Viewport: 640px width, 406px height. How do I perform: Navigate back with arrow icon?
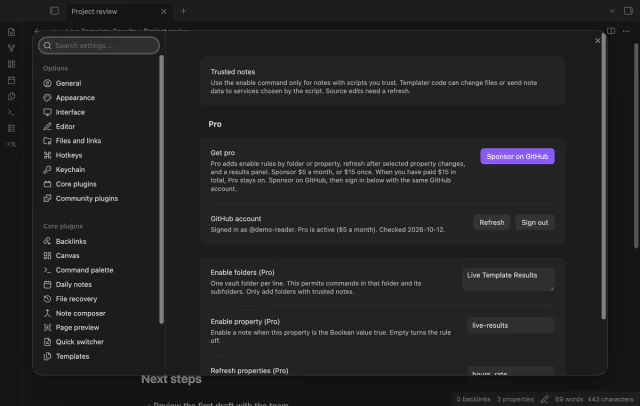(x=37, y=31)
